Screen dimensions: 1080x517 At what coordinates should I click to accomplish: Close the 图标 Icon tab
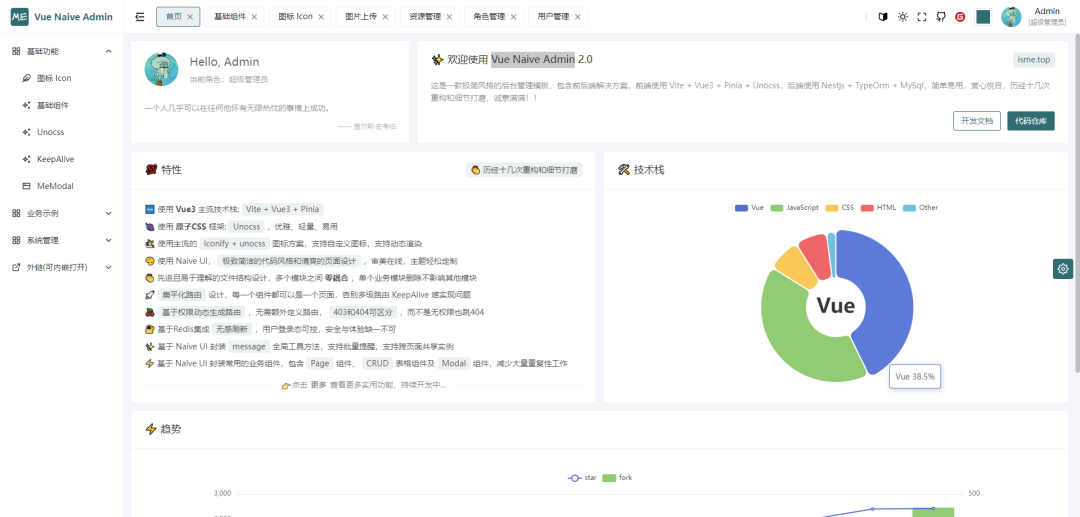pyautogui.click(x=321, y=17)
